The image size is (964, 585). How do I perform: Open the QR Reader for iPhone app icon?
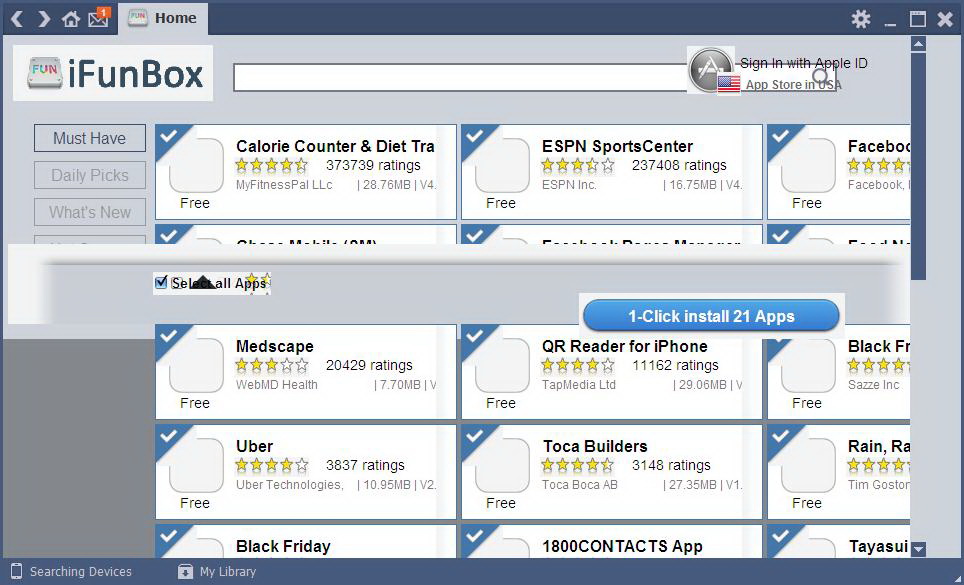pos(502,365)
